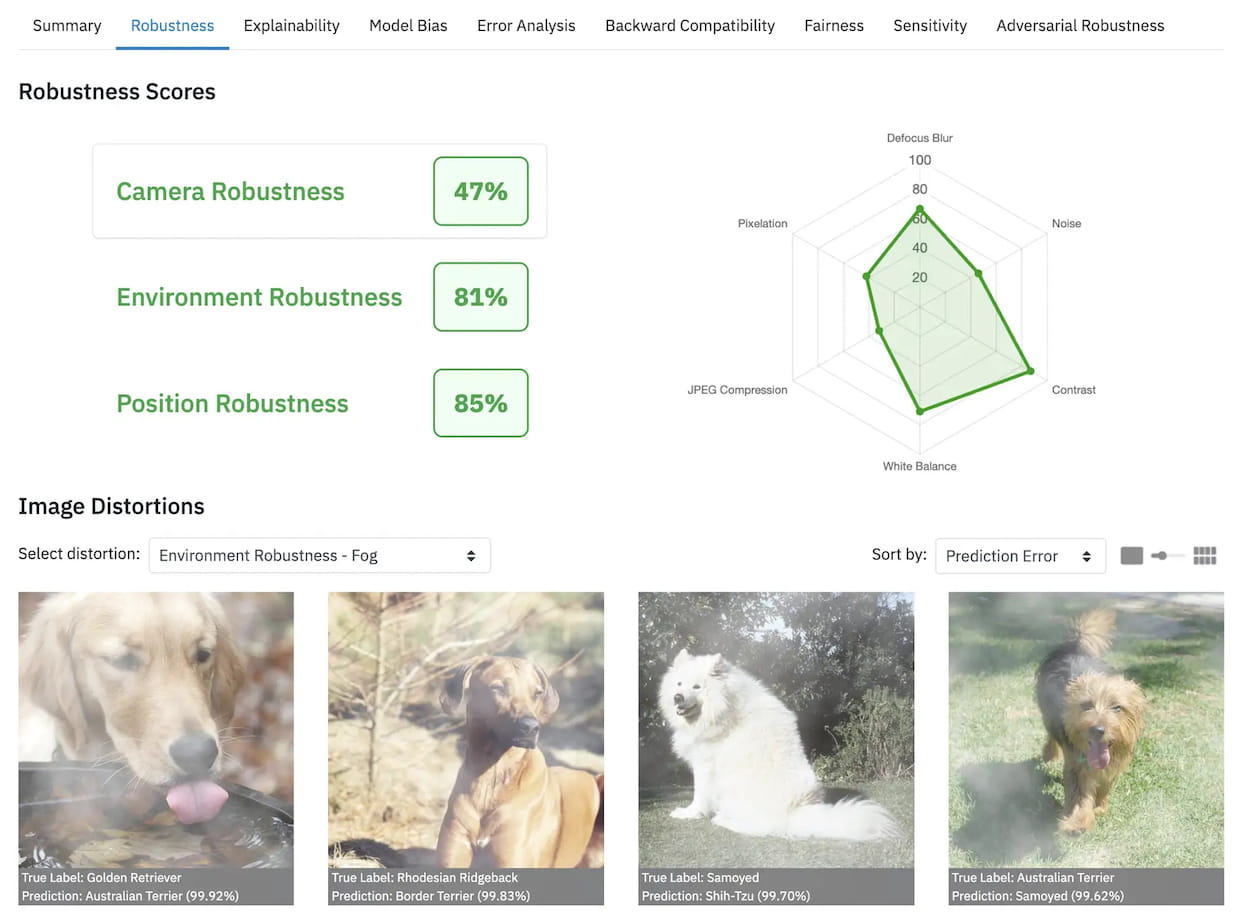The width and height of the screenshot is (1240, 913).
Task: Click the Defocus Blur radar point
Action: 919,208
